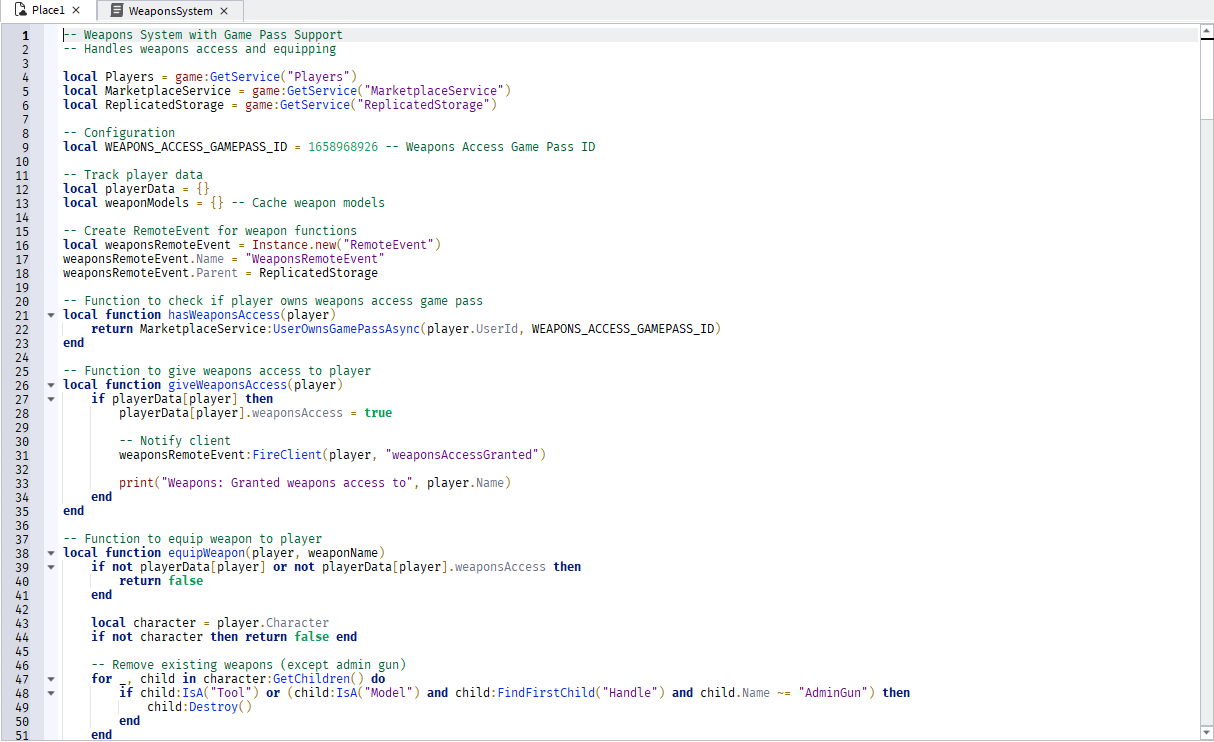1214x742 pixels.
Task: Click the '-- Configuration' comment
Action: click(119, 133)
